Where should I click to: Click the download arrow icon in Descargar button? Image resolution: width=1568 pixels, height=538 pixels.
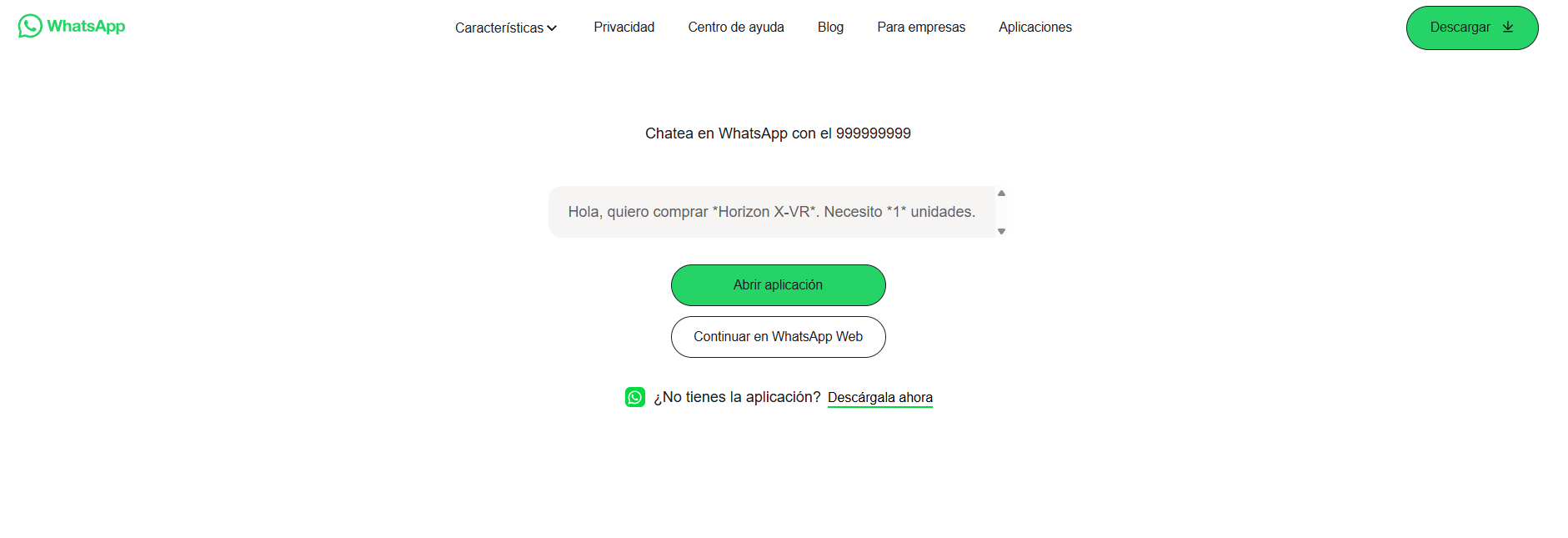coord(1507,28)
